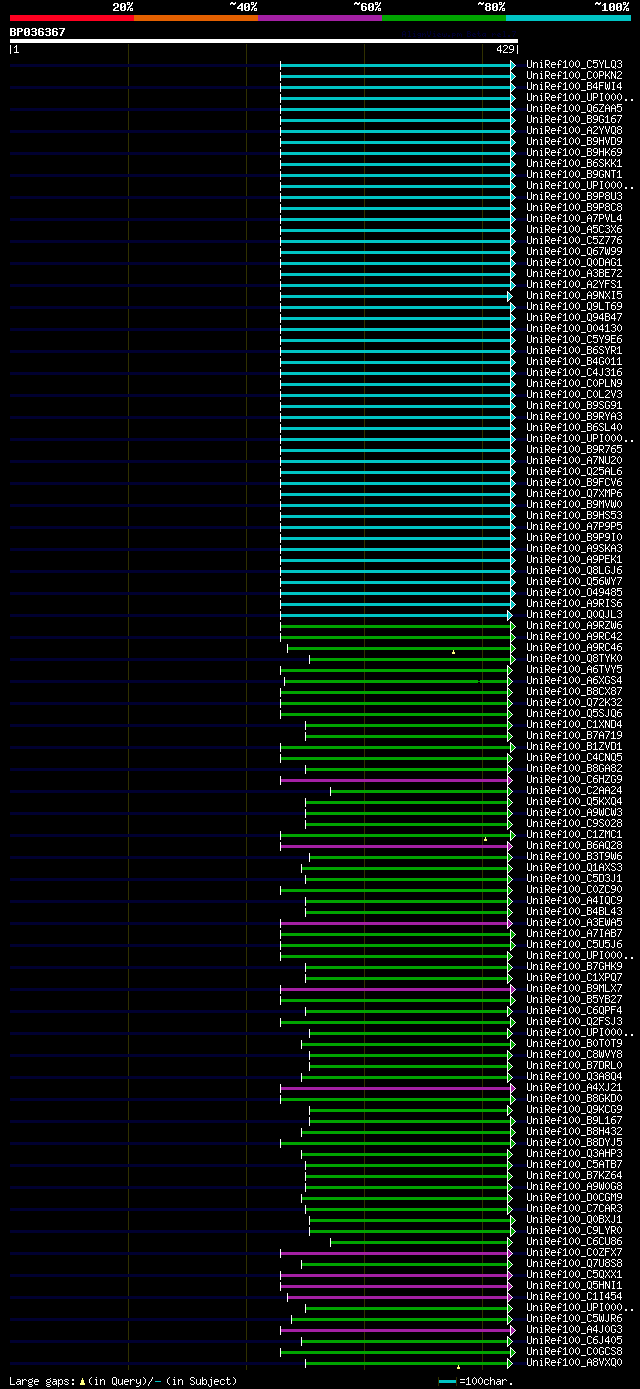Open hit UniRef100_A2YVQ8
This screenshot has height=1389, width=640.
574,131
